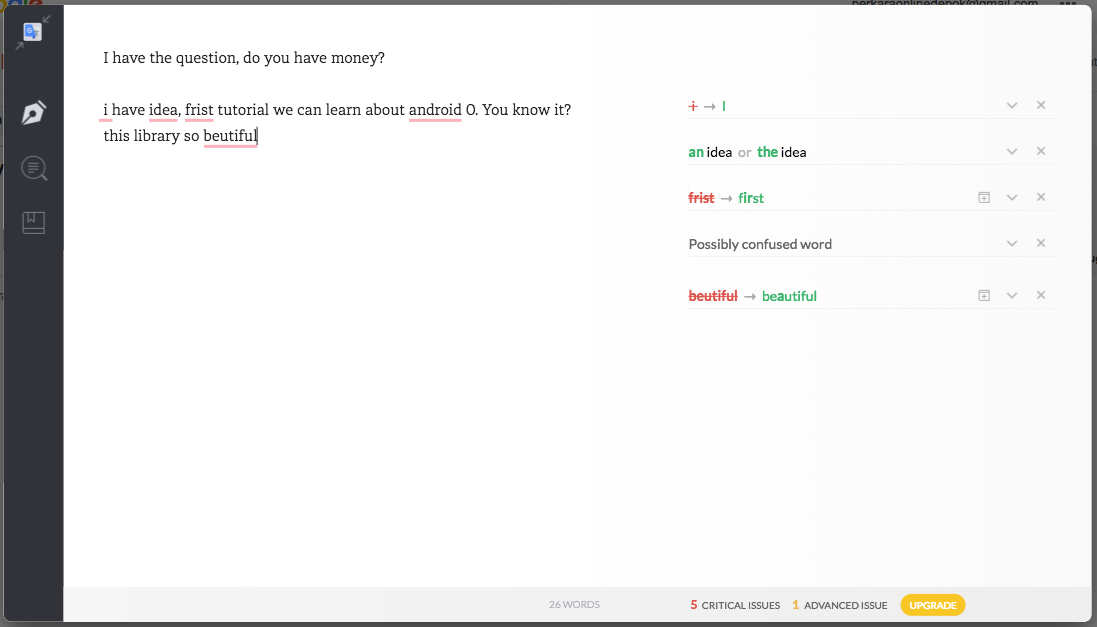Select the pen writing tool icon
Image resolution: width=1097 pixels, height=627 pixels.
click(34, 113)
